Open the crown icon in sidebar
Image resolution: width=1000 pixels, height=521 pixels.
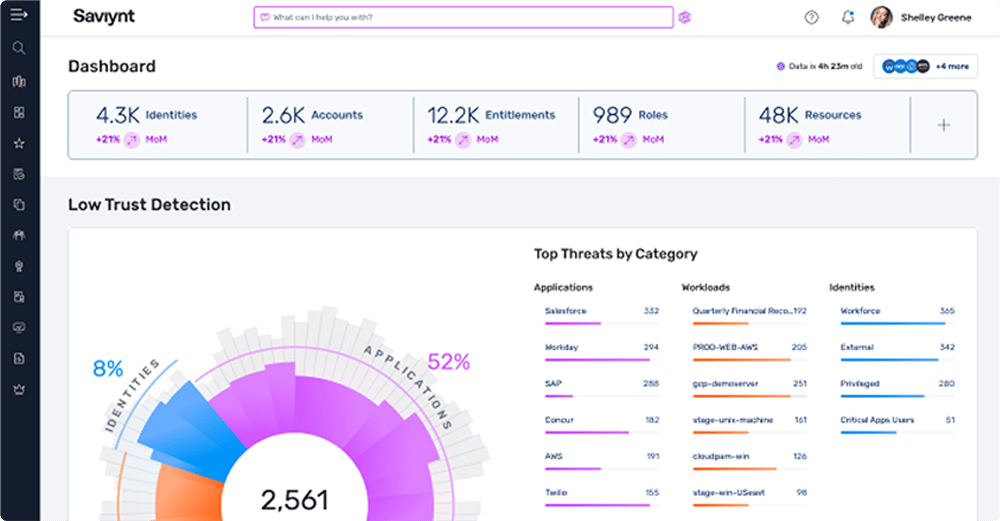[x=19, y=389]
